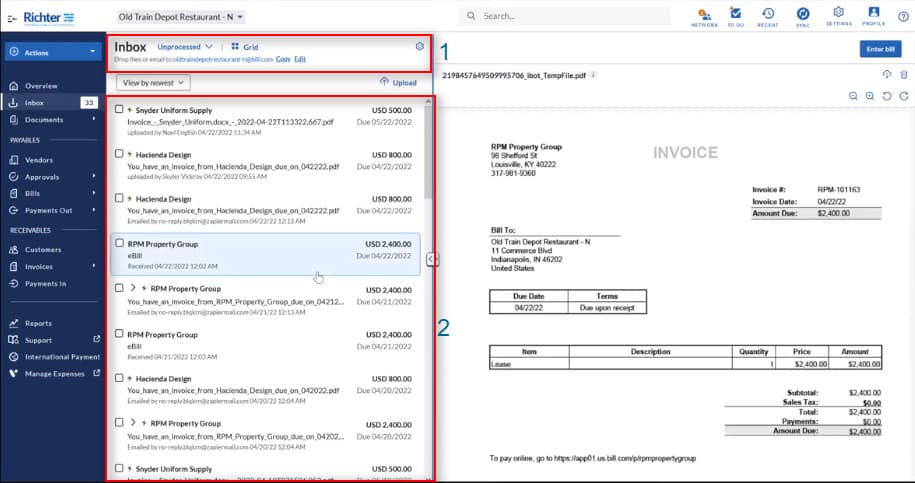Check Hacienda Design uploaded by Skyler Vickrey
The image size is (915, 483).
(119, 154)
